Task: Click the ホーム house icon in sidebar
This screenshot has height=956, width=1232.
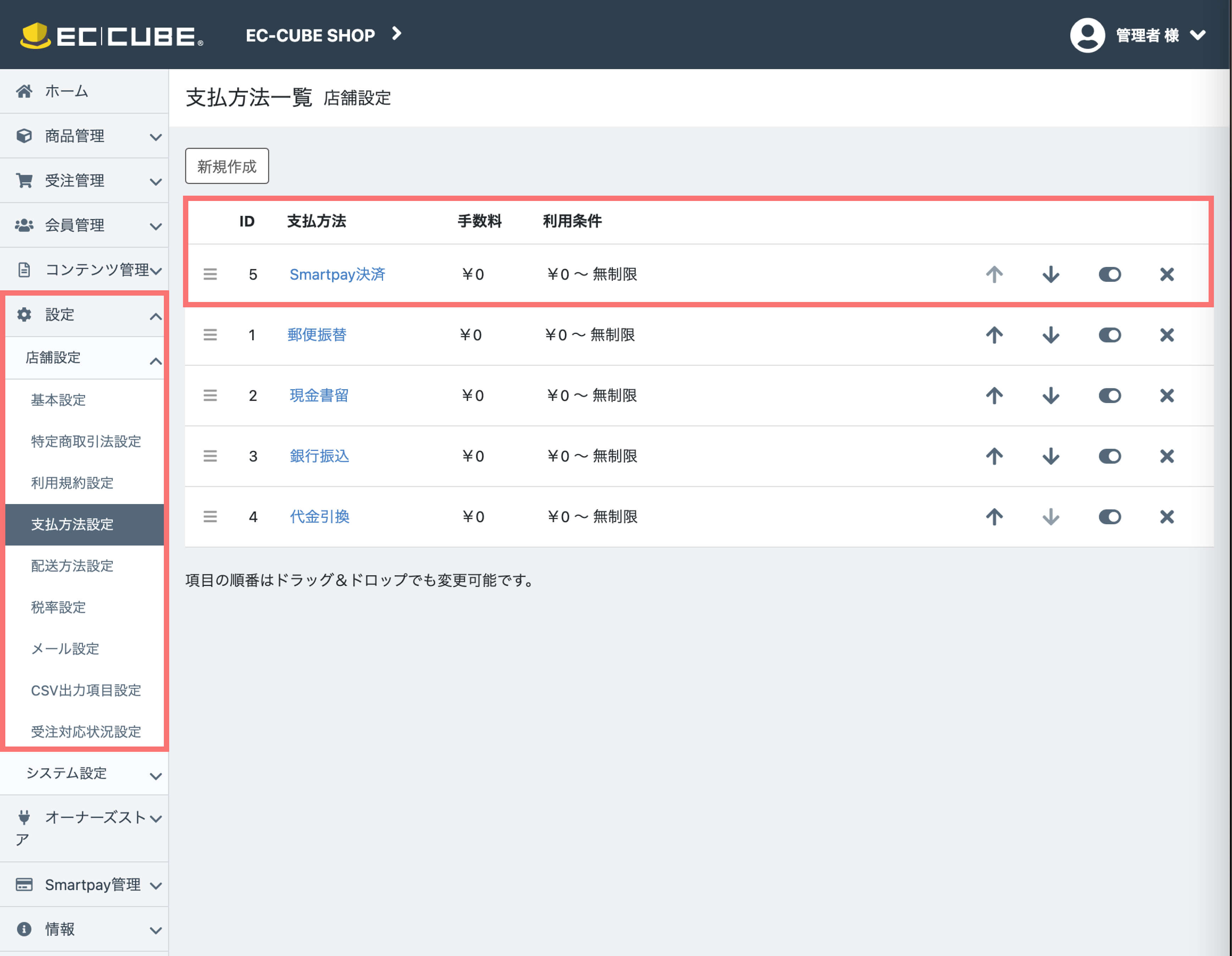Action: click(24, 91)
